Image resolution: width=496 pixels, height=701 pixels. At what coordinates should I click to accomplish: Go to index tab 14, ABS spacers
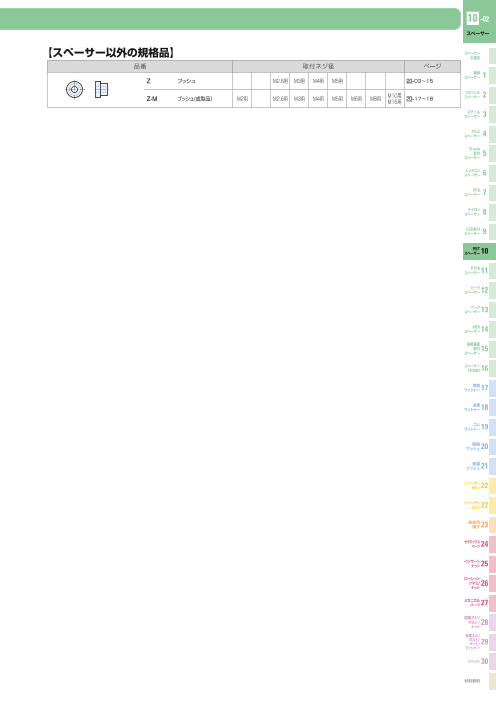click(479, 329)
